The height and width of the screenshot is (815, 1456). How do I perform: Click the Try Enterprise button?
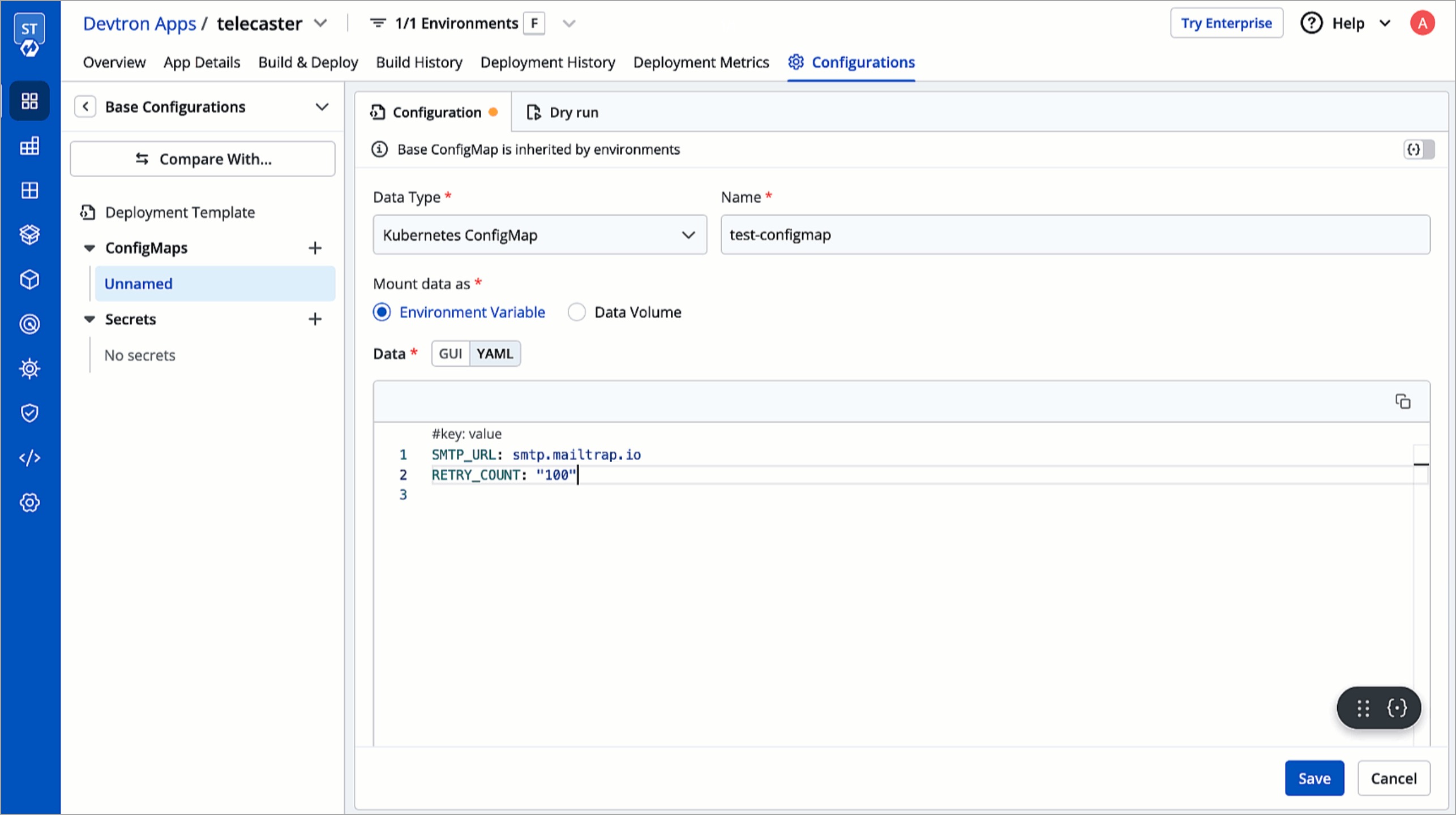pos(1227,23)
